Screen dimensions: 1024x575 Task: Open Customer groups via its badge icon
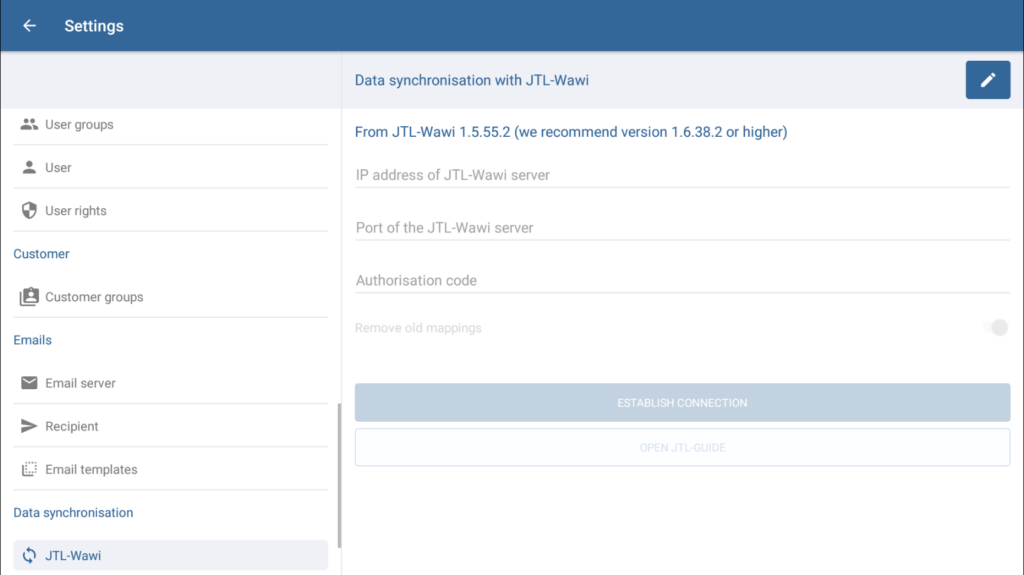pos(29,297)
